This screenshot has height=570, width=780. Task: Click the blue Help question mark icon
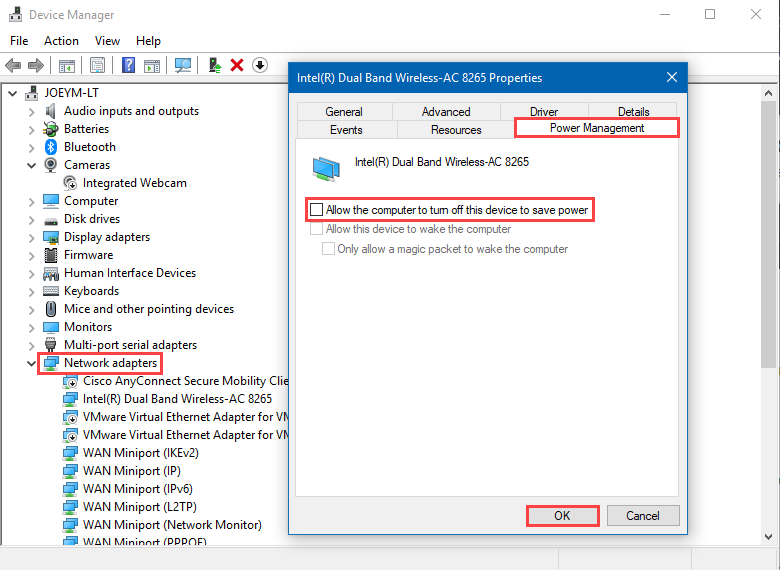click(128, 65)
